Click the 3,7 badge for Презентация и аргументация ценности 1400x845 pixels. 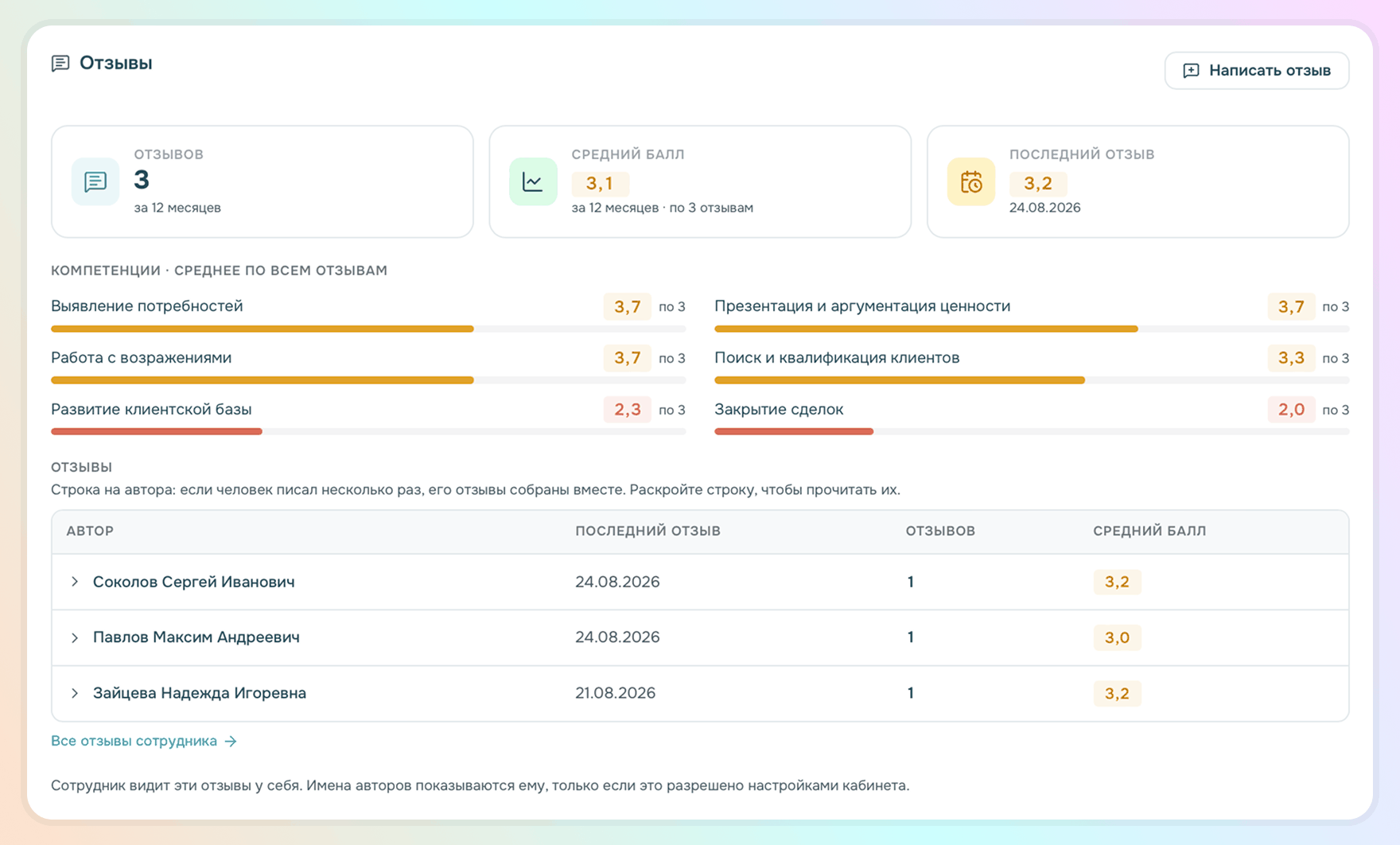point(1291,306)
